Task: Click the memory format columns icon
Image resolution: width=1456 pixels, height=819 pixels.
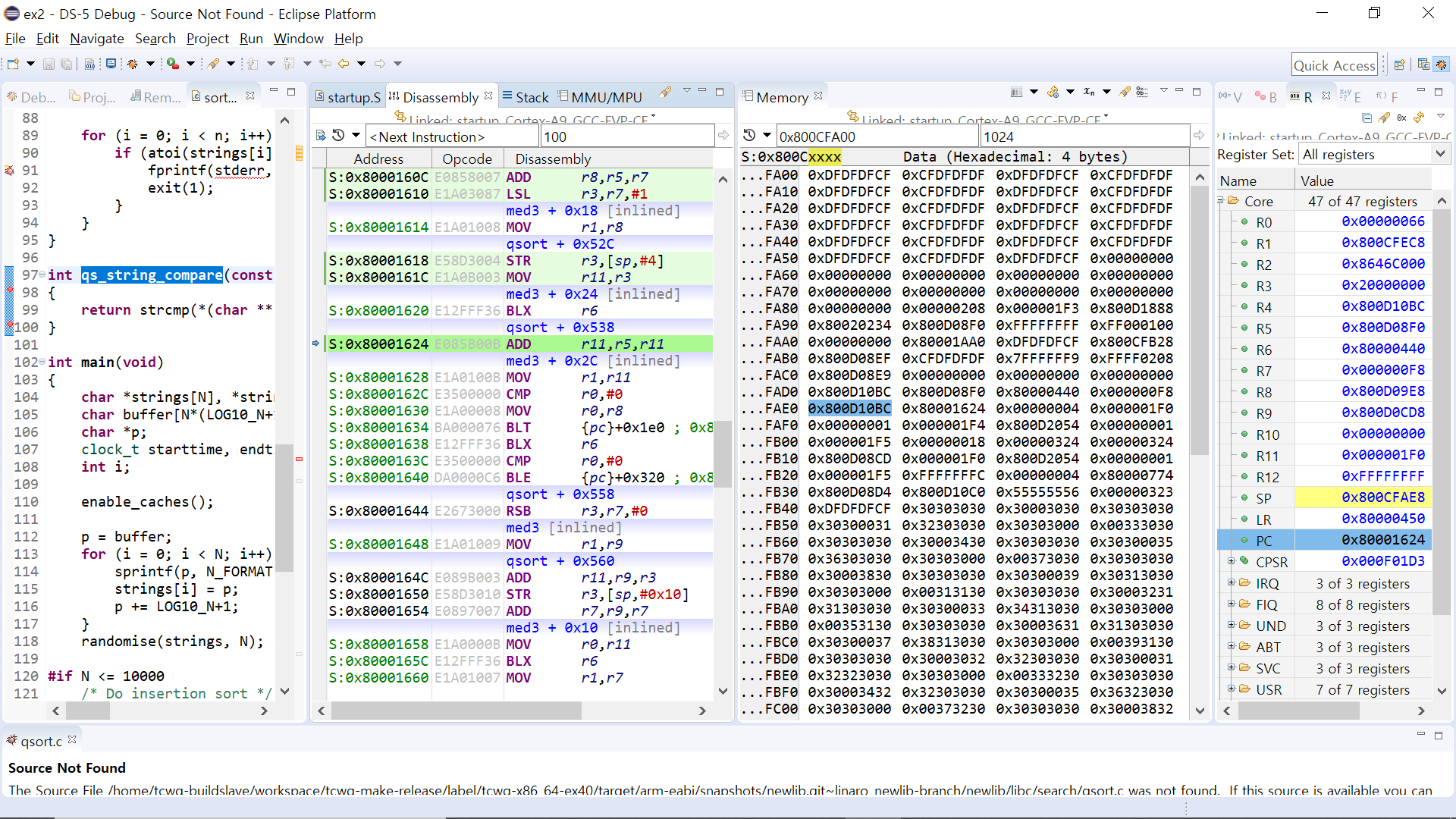Action: [1016, 93]
